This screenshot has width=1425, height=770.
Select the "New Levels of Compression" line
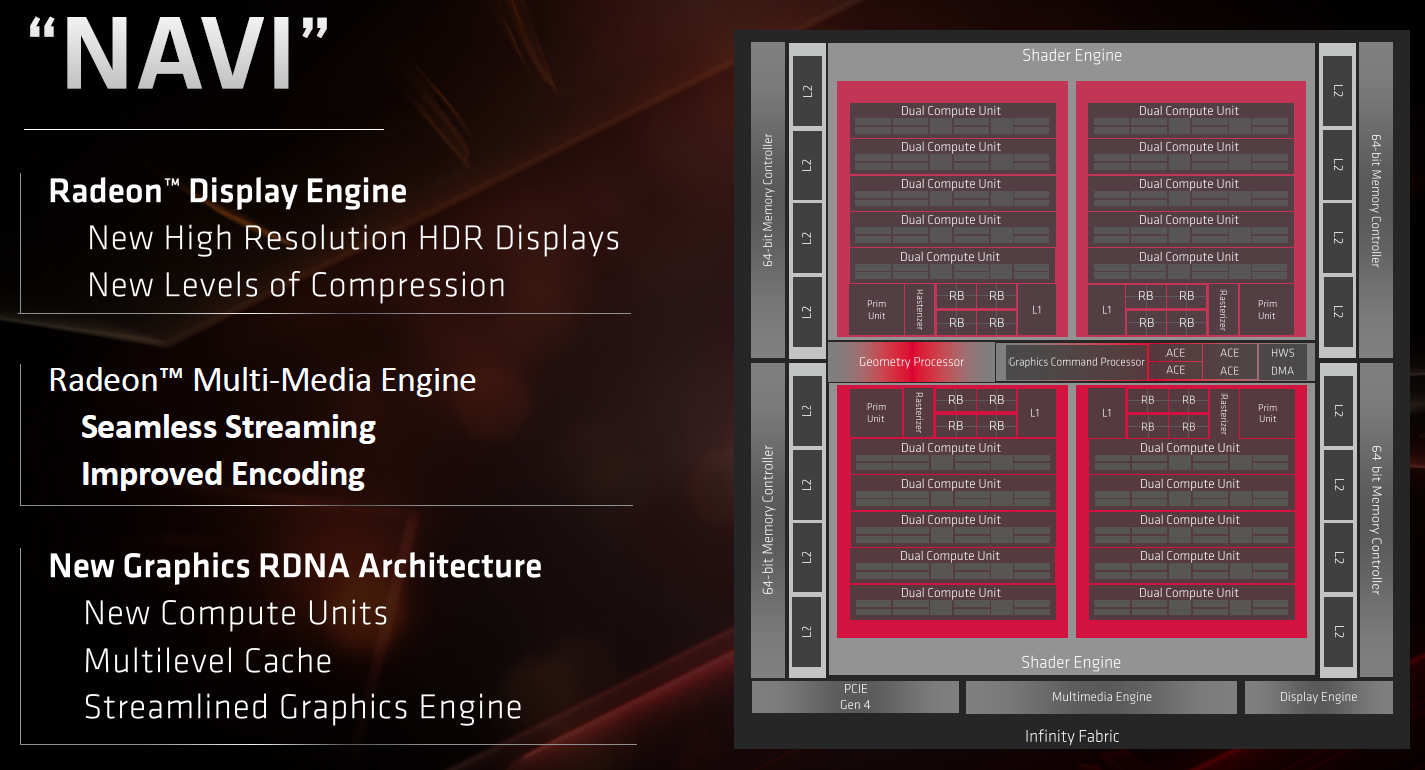[297, 285]
